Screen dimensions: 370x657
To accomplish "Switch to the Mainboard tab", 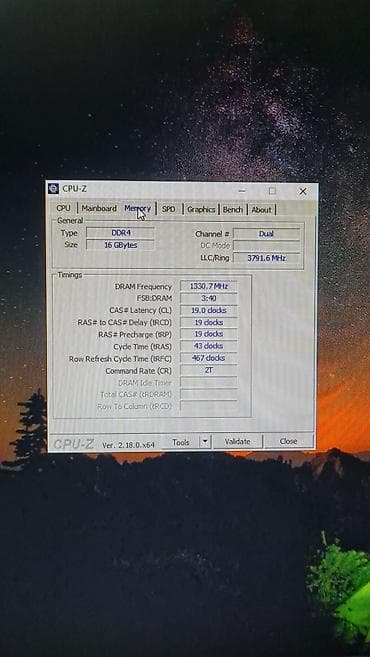I will 99,208.
